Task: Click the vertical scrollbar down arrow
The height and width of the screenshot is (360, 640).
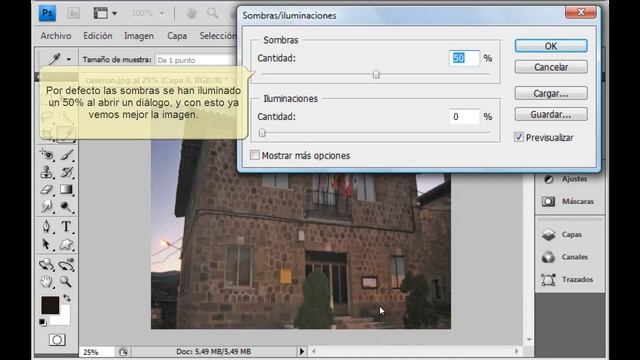Action: click(529, 339)
